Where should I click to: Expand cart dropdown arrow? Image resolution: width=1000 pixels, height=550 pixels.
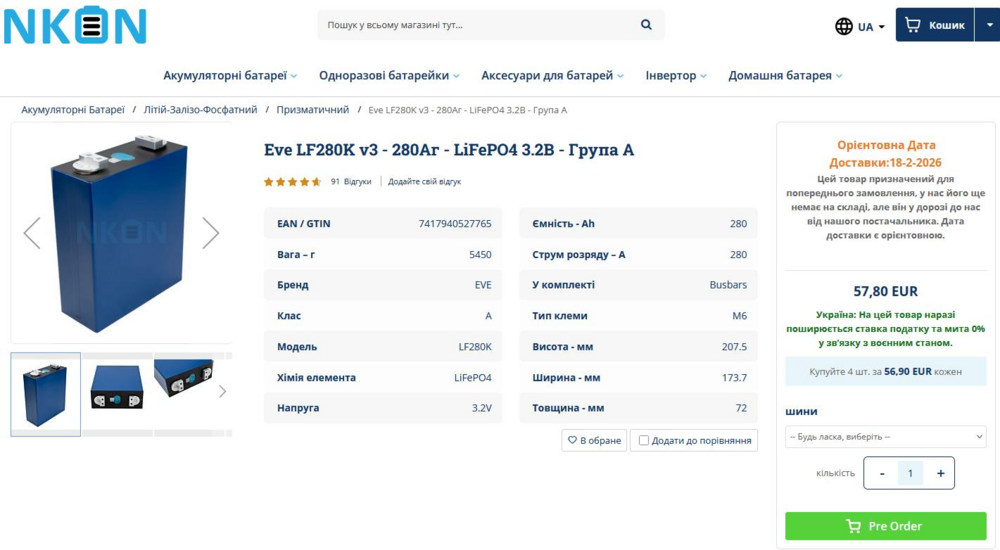pos(988,25)
